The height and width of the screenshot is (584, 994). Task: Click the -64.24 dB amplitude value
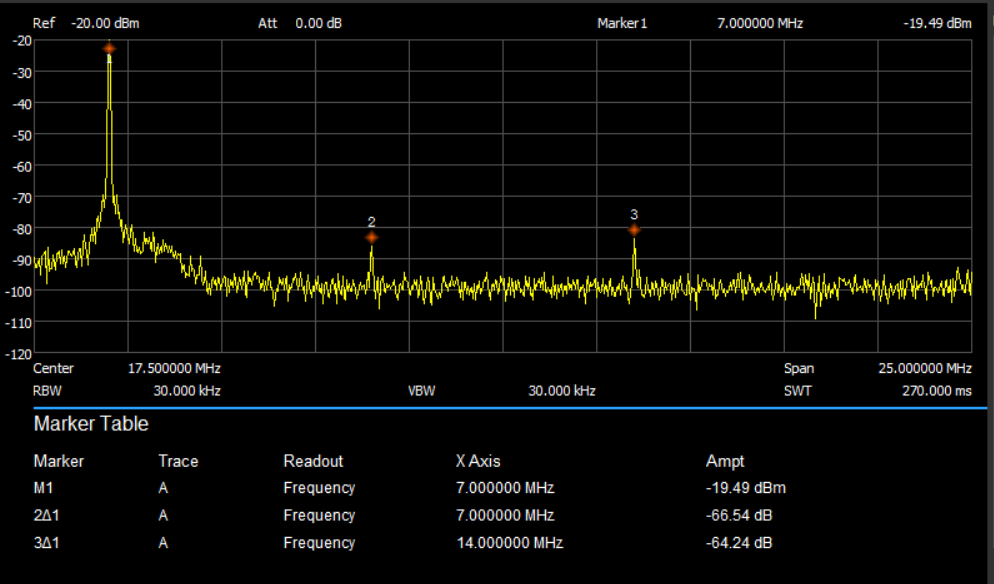[738, 543]
